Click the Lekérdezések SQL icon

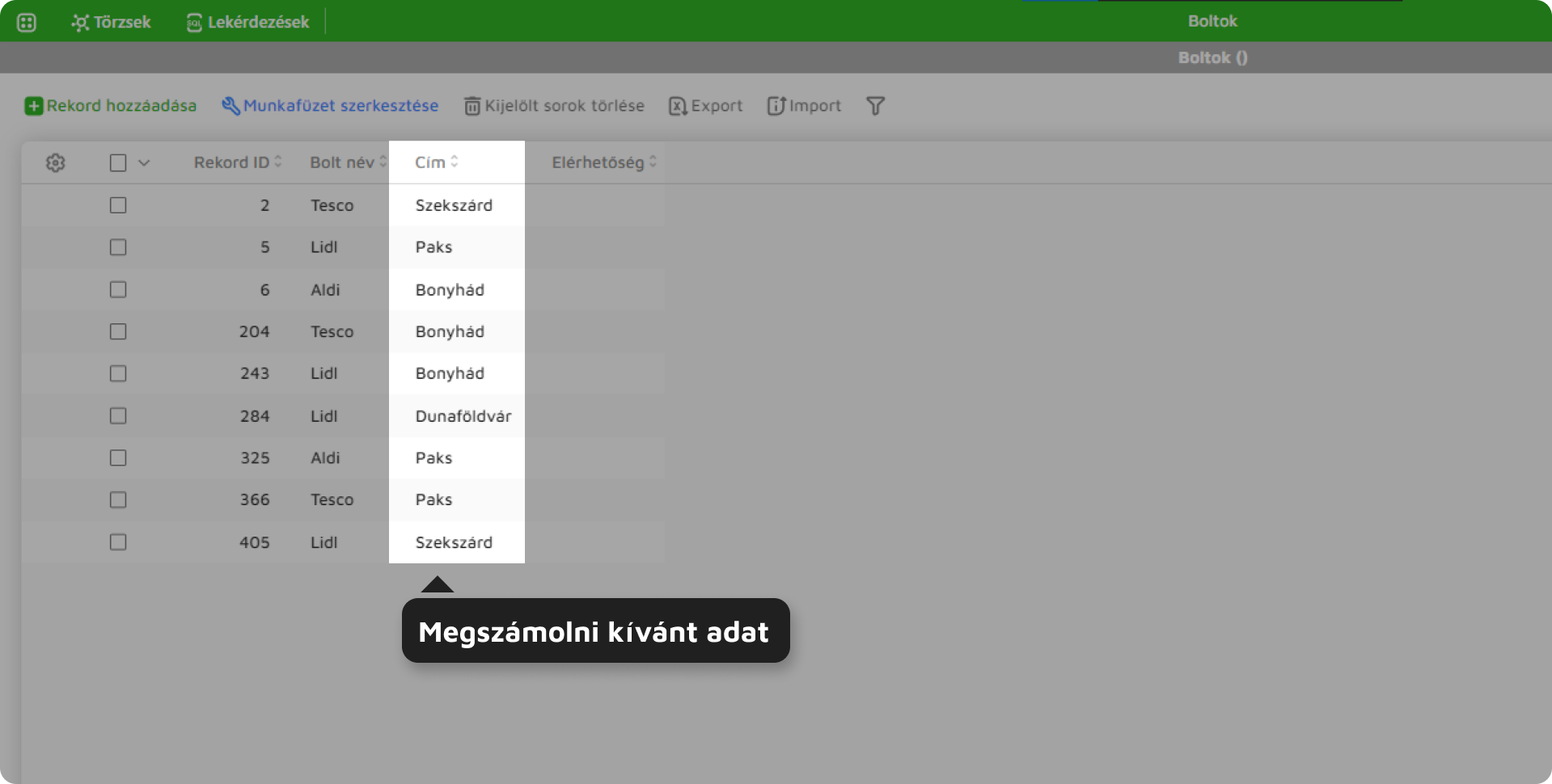pos(194,23)
